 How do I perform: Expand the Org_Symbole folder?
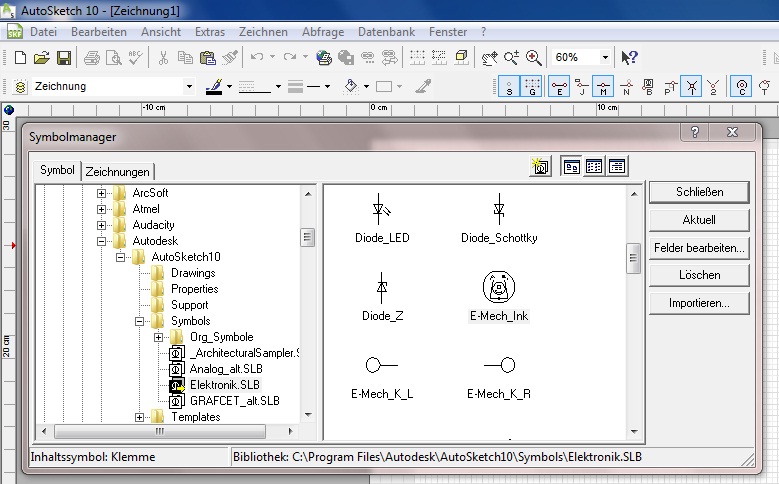(x=158, y=337)
